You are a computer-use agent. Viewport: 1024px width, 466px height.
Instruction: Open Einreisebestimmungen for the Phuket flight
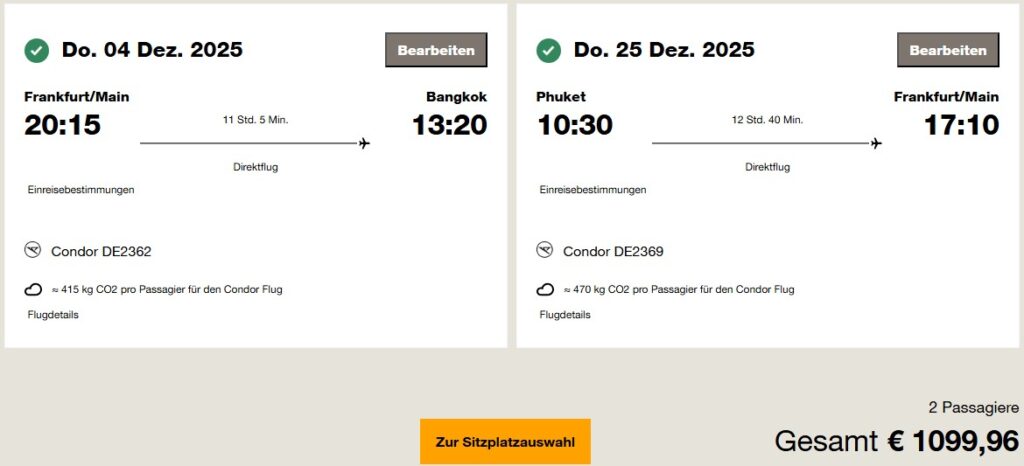pyautogui.click(x=592, y=190)
